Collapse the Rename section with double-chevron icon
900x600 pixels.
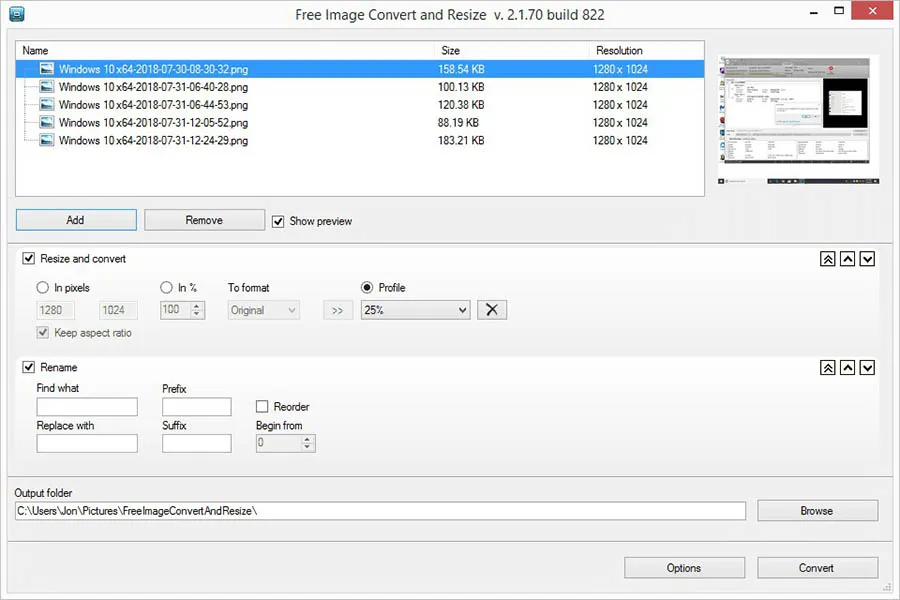tap(827, 367)
